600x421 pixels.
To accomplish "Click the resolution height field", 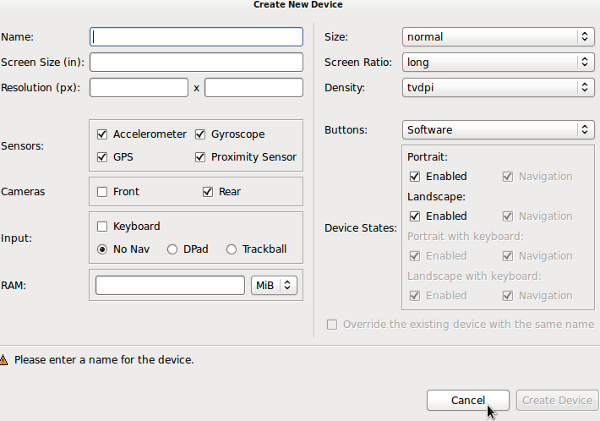I will (x=253, y=87).
